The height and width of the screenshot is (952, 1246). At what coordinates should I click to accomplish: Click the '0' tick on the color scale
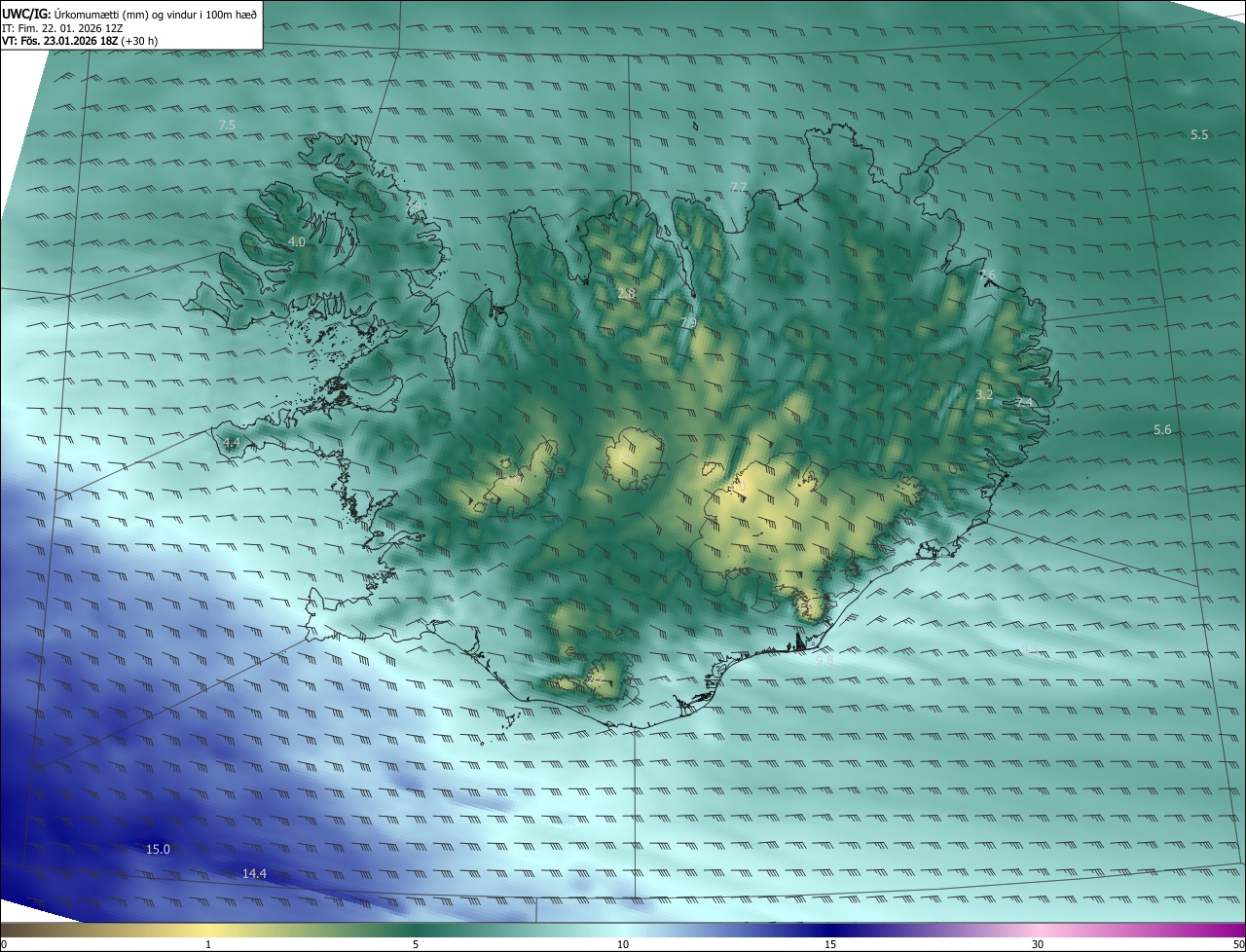point(3,944)
